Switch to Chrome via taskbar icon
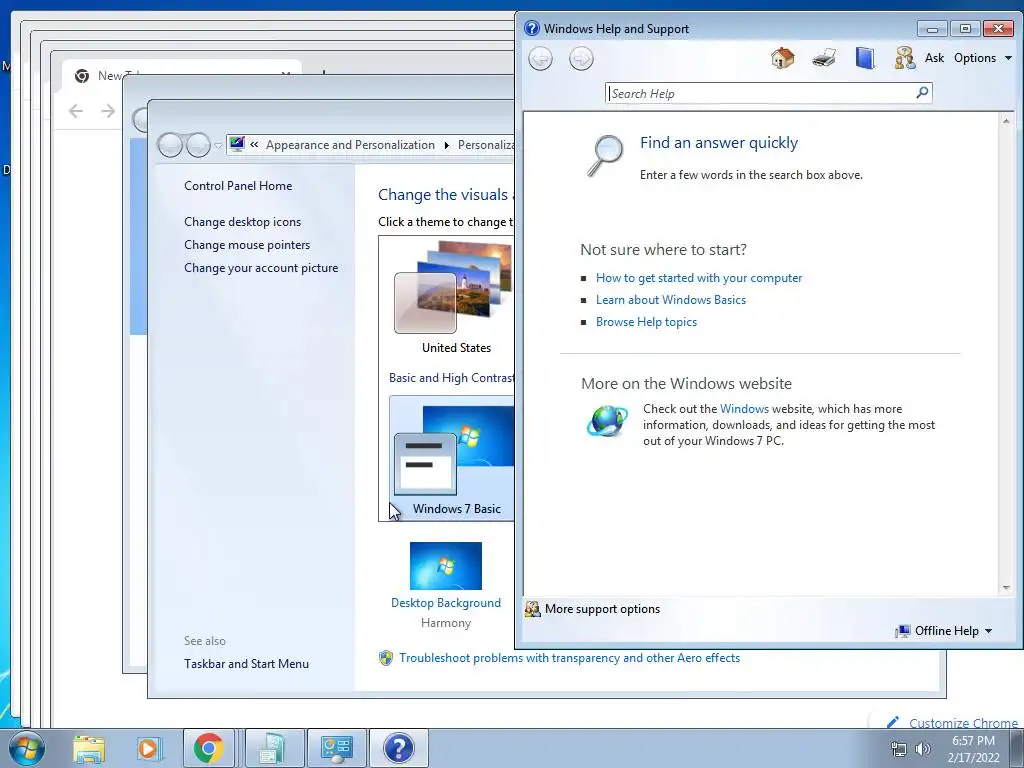The width and height of the screenshot is (1024, 768). [x=208, y=748]
